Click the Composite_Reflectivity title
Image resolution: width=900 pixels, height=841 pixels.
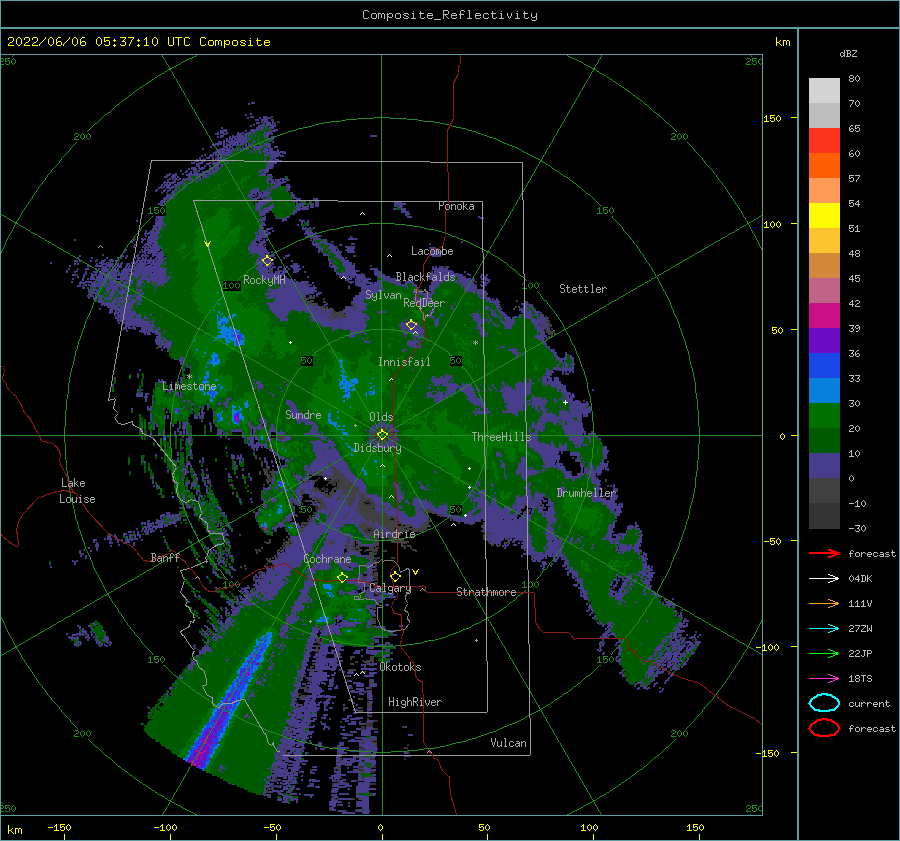coord(449,15)
